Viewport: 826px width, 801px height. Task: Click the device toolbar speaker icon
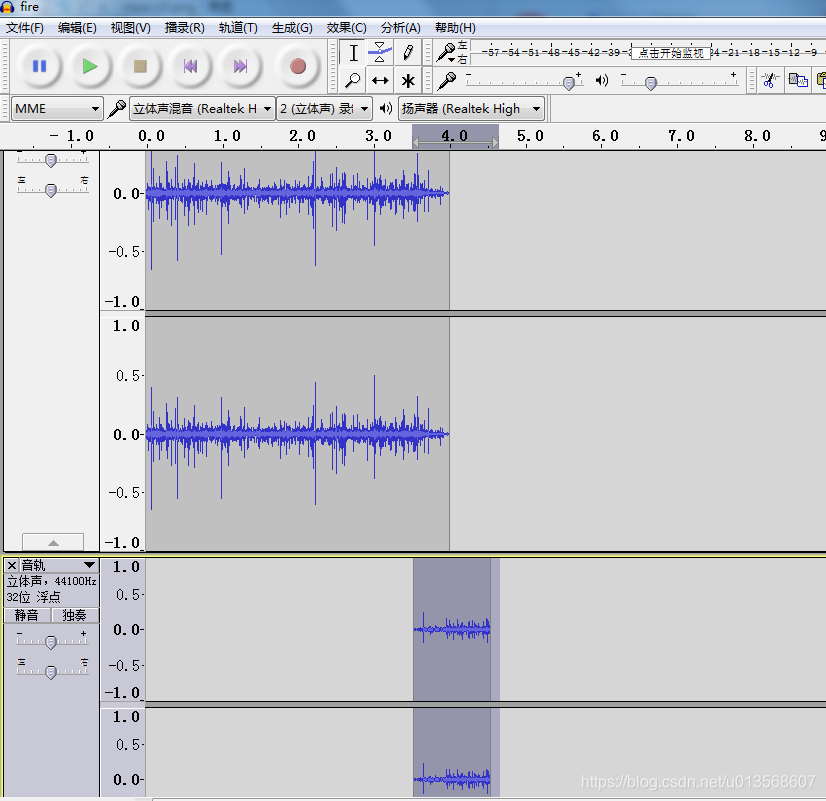pos(386,108)
